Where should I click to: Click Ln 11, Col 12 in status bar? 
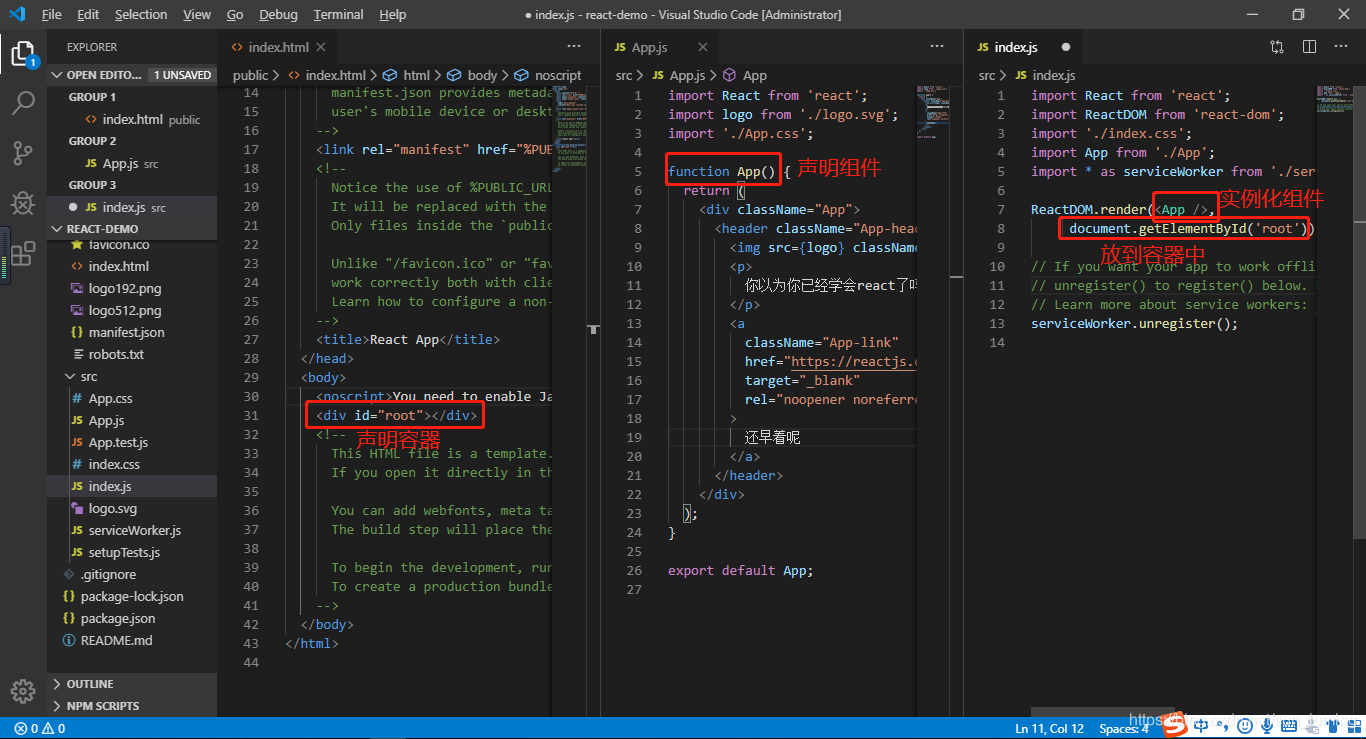[1050, 728]
